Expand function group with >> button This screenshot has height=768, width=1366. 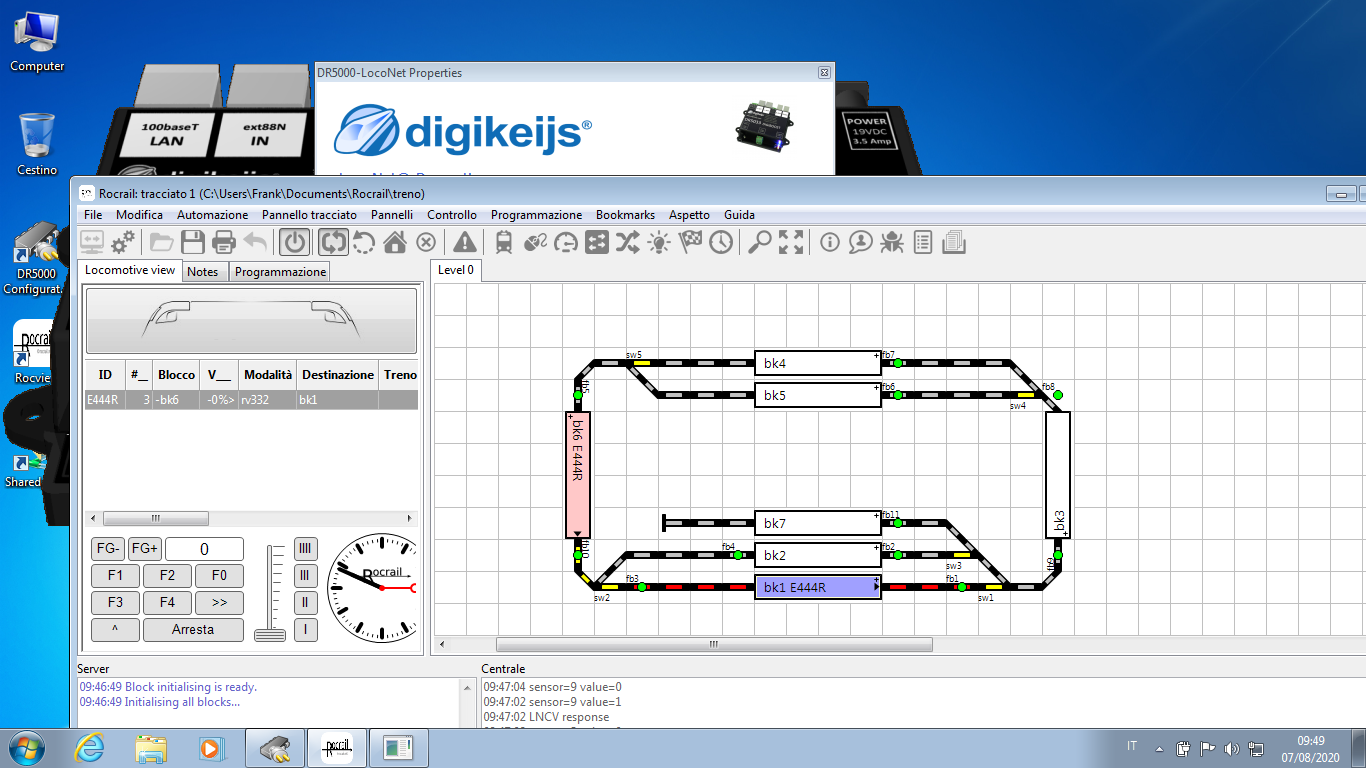(219, 602)
